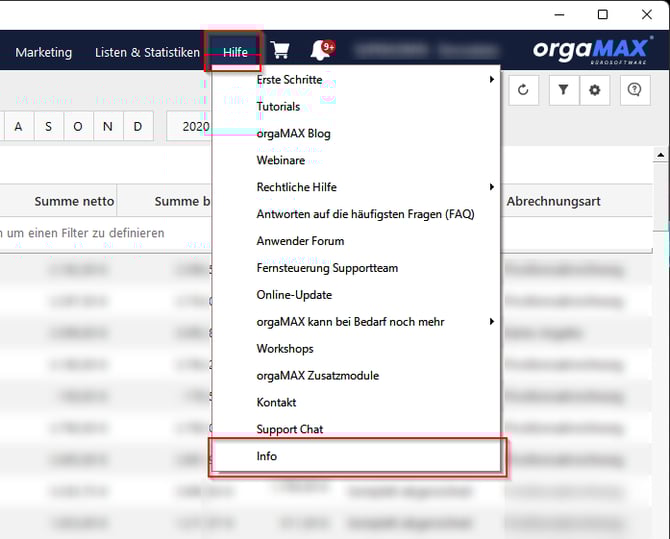Open orgaMAX Blog menu entry
Viewport: 670px width, 539px height.
(x=356, y=133)
